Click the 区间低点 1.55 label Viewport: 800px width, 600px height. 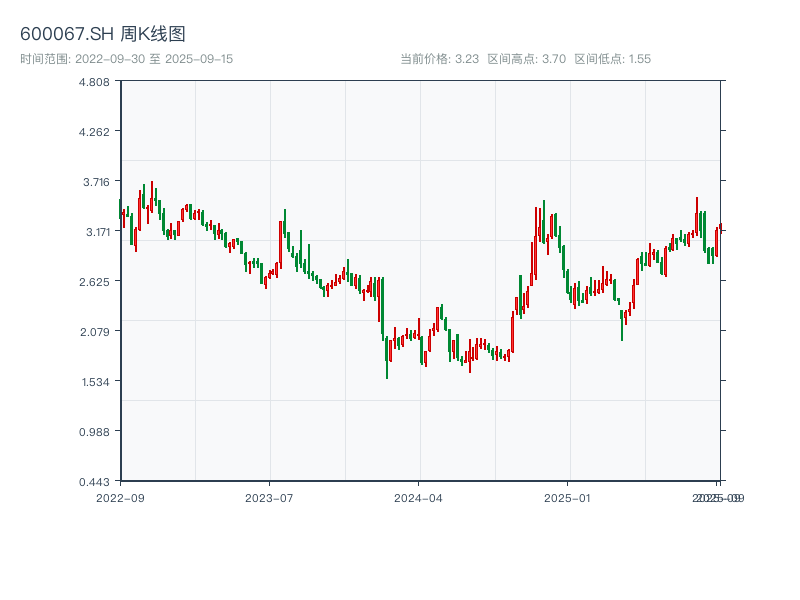[612, 59]
